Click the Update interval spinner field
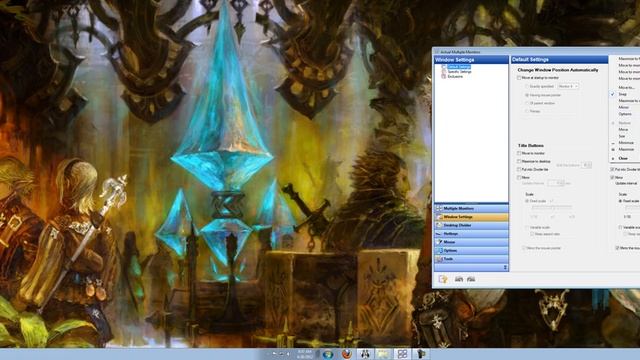 coord(556,183)
